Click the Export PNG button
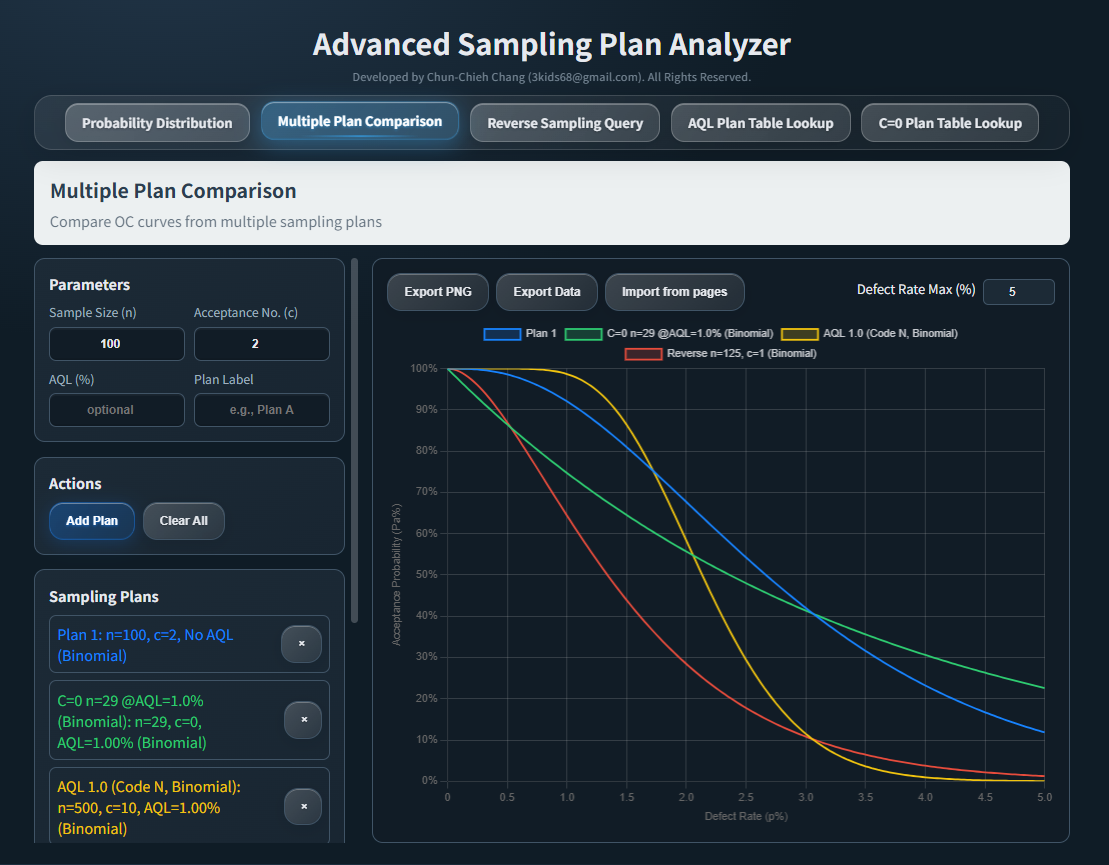This screenshot has width=1109, height=865. (437, 291)
